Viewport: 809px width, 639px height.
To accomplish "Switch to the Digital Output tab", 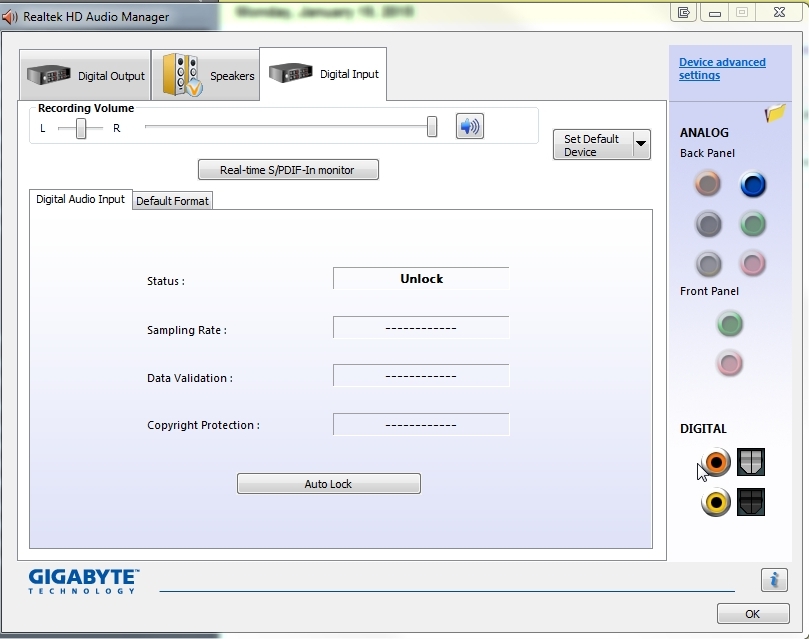I will point(85,75).
